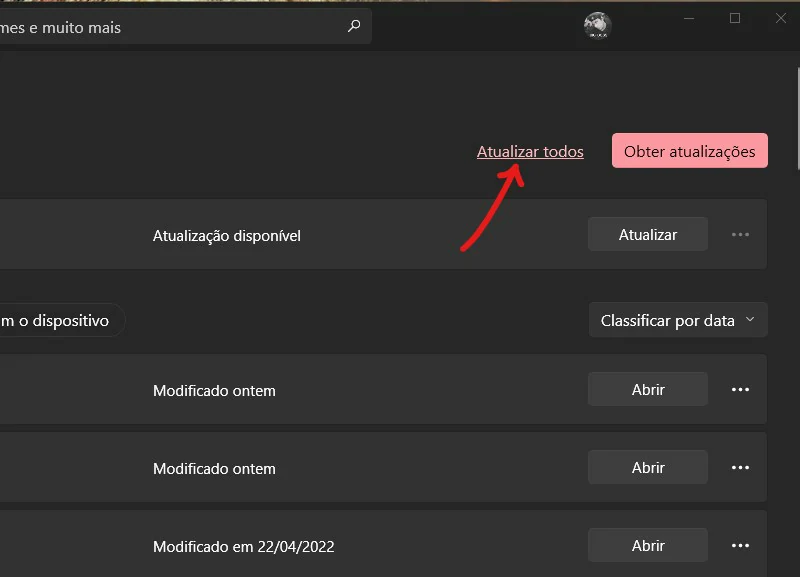Select 'Modificado em 22/04/2022' text
This screenshot has height=577, width=800.
(x=243, y=546)
